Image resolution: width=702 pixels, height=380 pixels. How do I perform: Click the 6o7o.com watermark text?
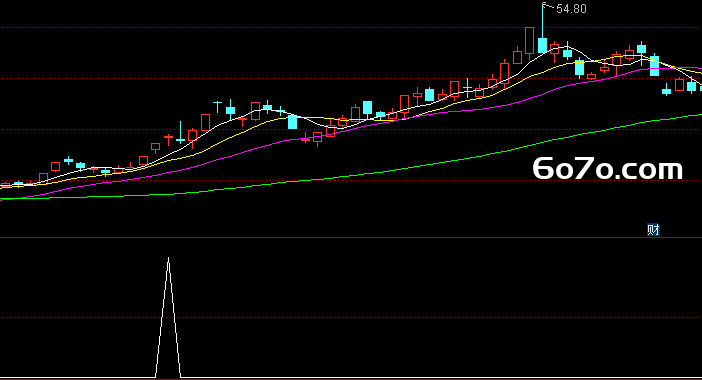(x=608, y=169)
